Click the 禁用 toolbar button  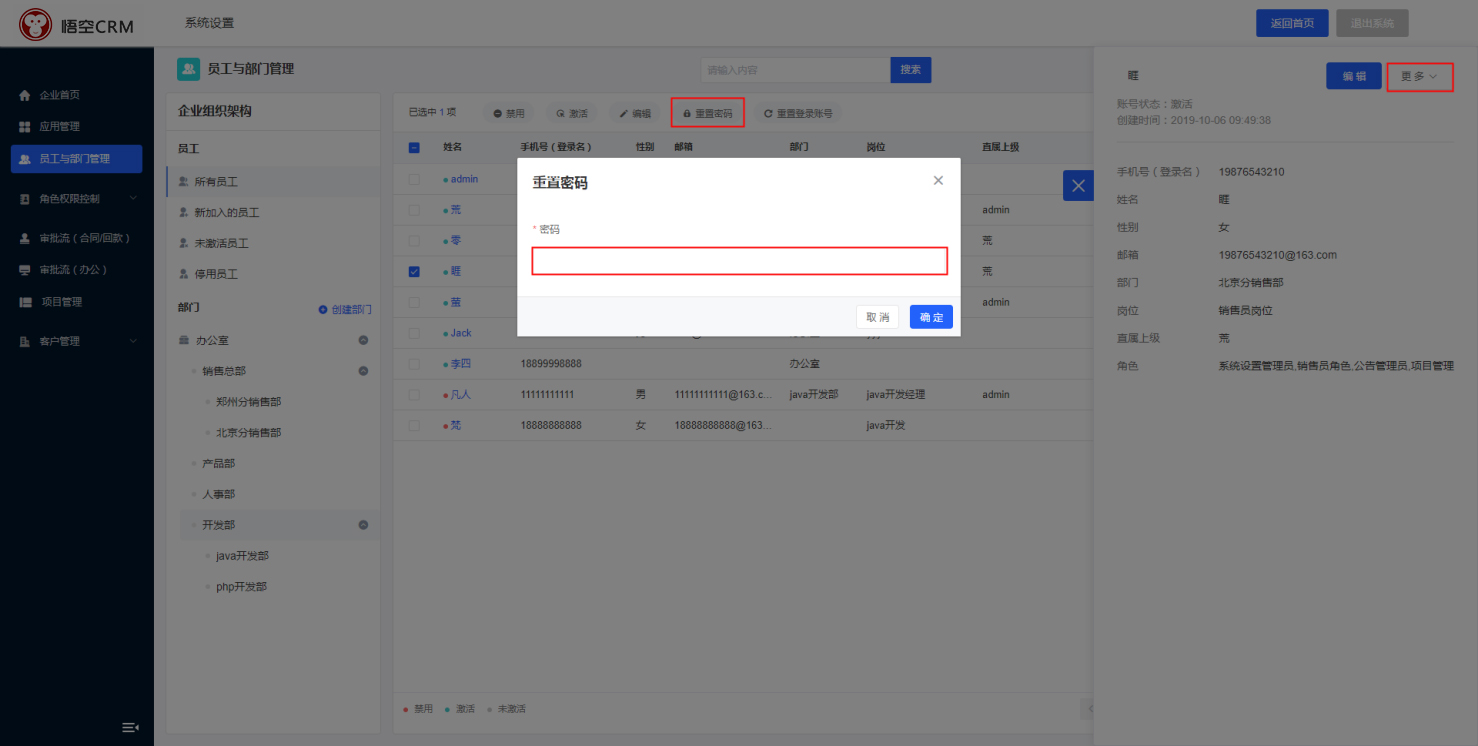[x=509, y=114]
